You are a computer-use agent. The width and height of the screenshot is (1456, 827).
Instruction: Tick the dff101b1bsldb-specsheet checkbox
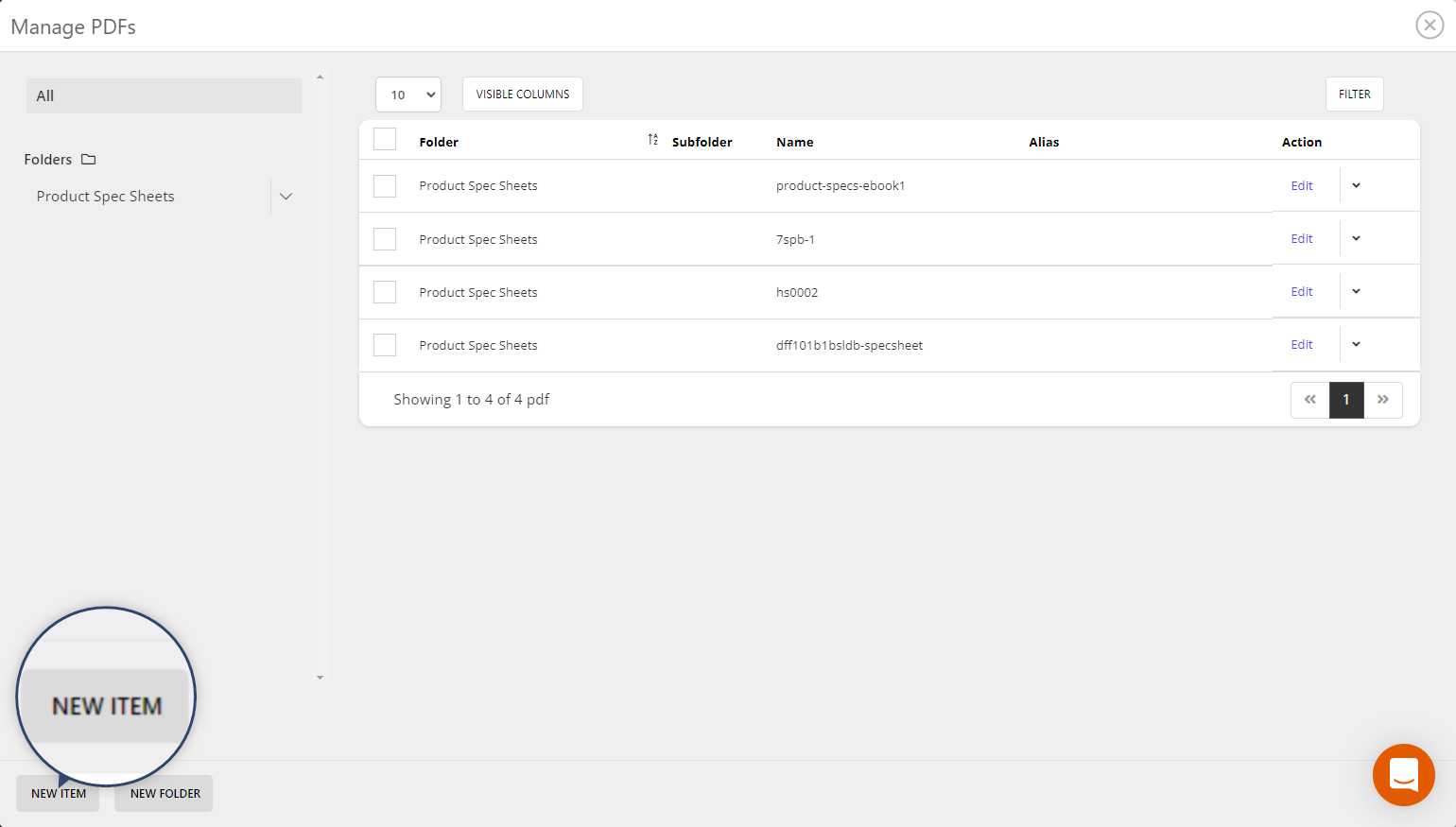[385, 345]
